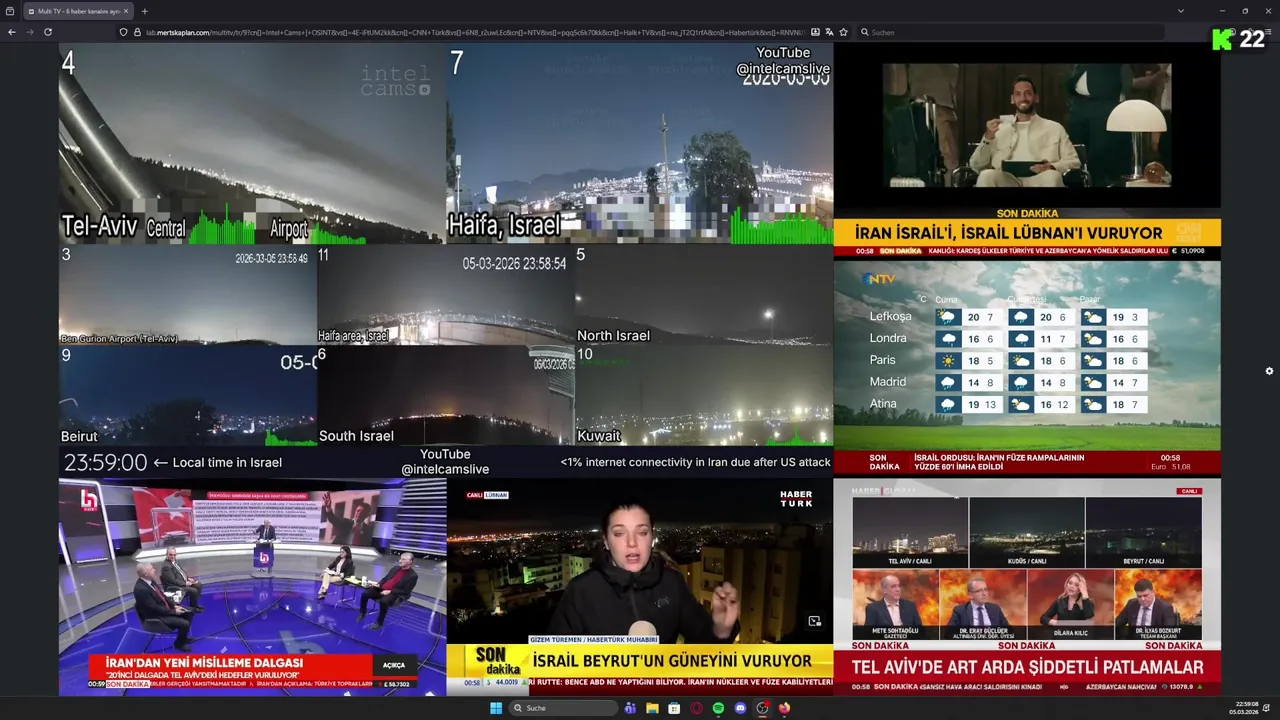Screen dimensions: 1280x720
Task: Go back using the browser back arrow
Action: (12, 32)
